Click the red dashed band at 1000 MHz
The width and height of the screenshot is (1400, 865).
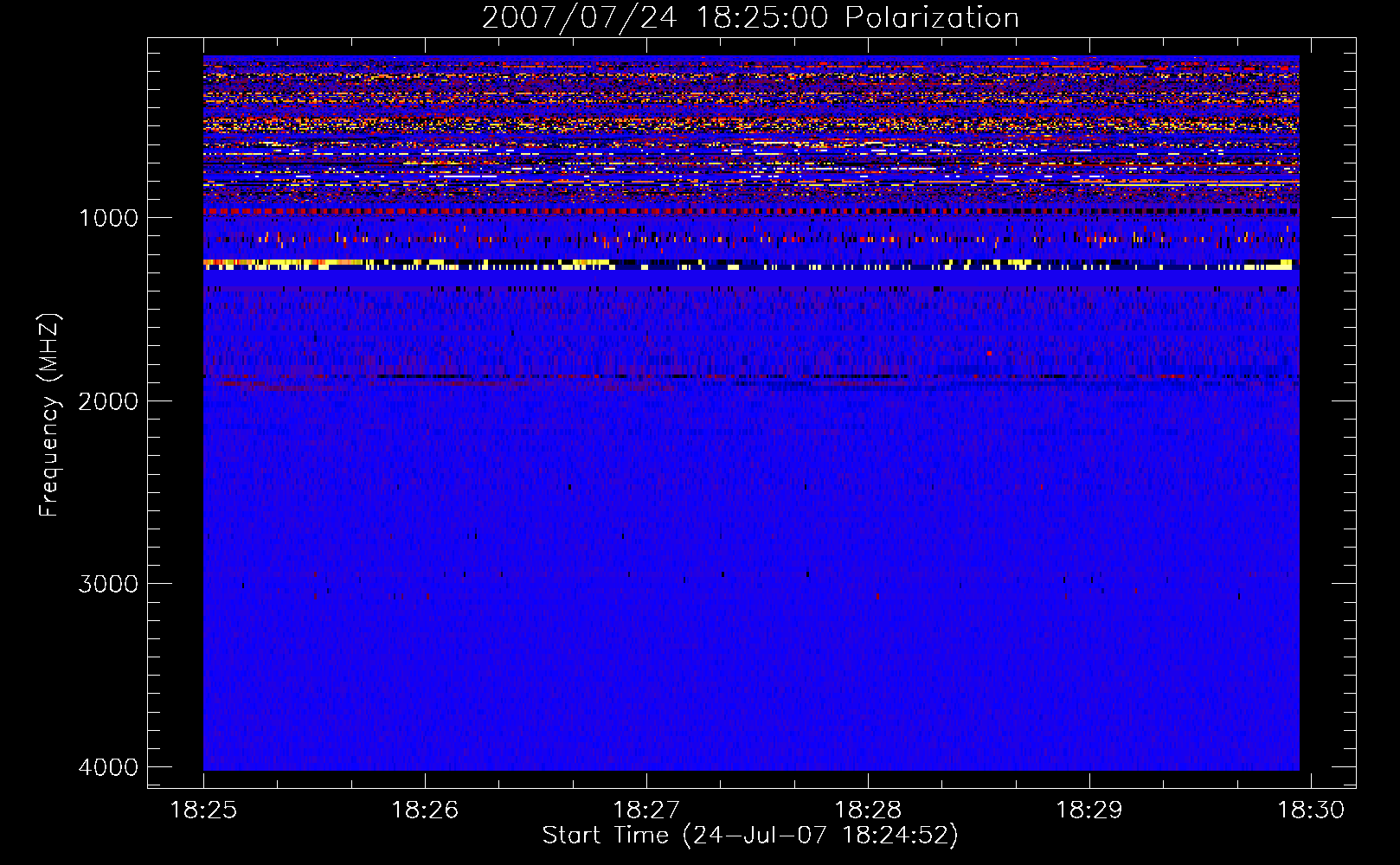click(751, 211)
